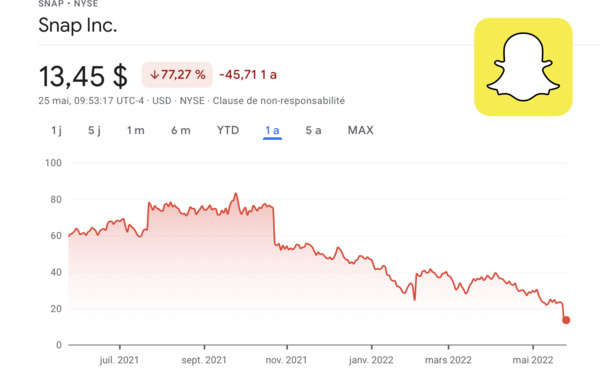
Task: Open Clause de non-responsabilité link
Action: [x=279, y=101]
